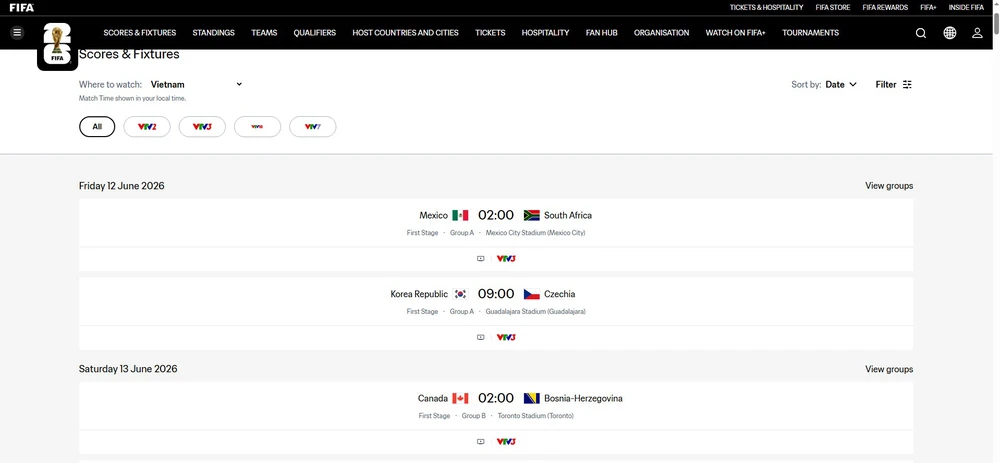Expand the Sort by Date dropdown

(x=840, y=85)
